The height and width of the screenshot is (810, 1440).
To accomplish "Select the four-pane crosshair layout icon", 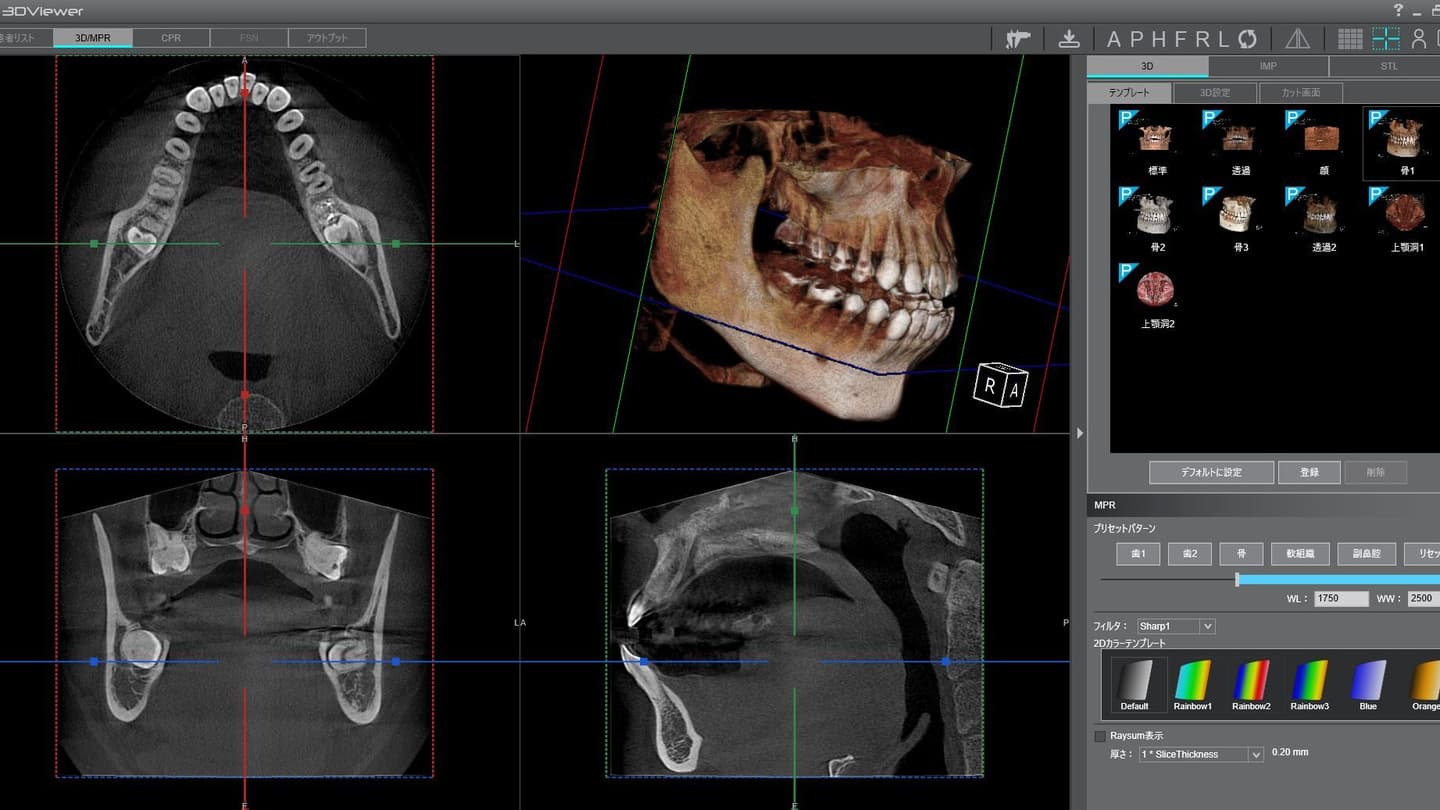I will [x=1386, y=39].
